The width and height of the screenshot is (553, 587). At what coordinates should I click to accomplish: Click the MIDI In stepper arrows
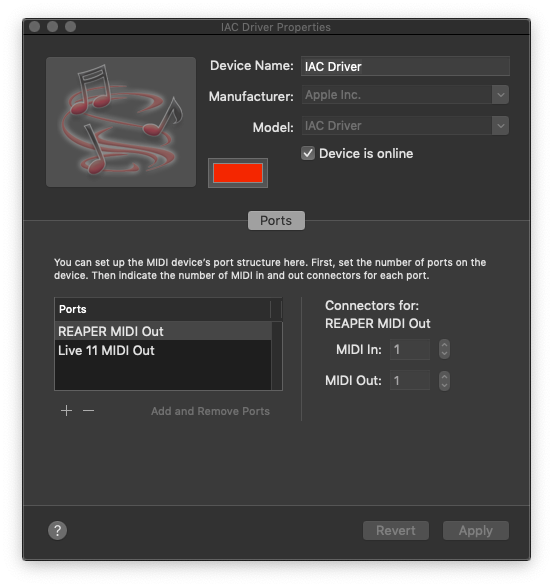(x=444, y=350)
